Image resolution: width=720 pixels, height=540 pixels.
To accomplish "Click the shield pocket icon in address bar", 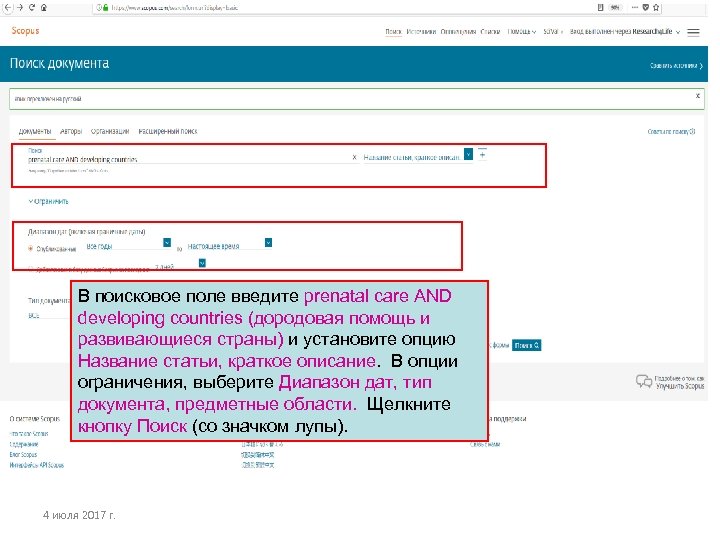I will (646, 7).
